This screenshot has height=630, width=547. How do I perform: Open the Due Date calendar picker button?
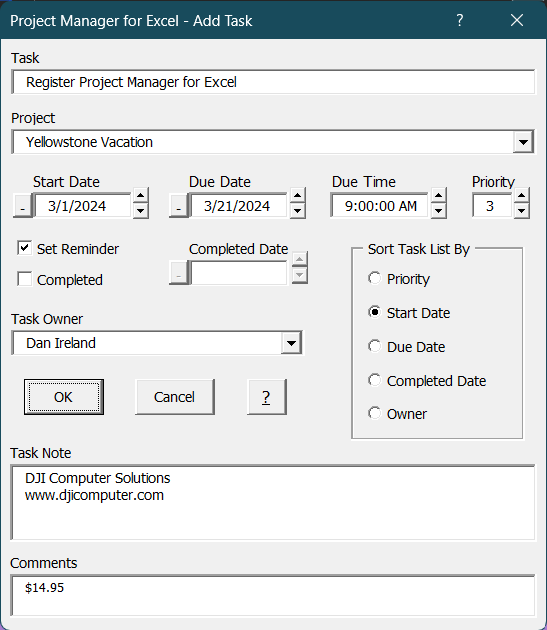178,206
